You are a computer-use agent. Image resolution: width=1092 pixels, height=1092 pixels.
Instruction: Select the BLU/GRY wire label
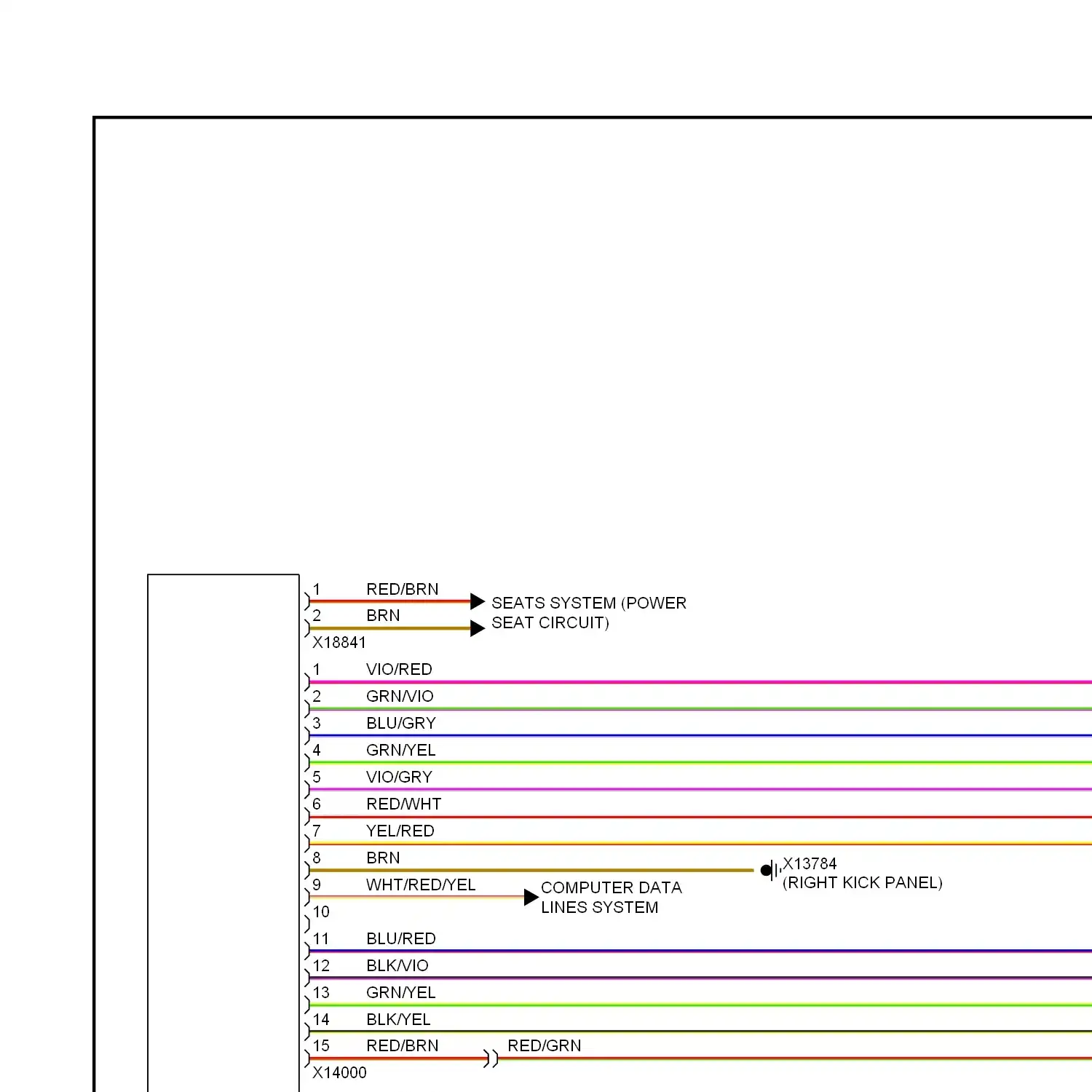pyautogui.click(x=401, y=723)
